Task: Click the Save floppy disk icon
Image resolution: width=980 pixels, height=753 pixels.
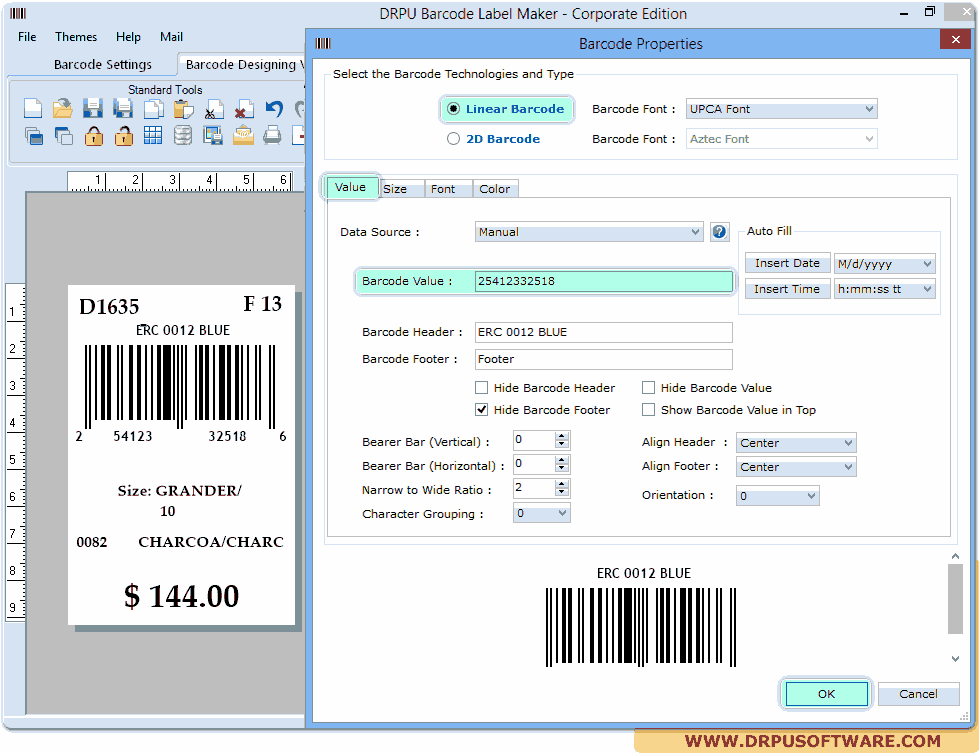Action: click(92, 109)
